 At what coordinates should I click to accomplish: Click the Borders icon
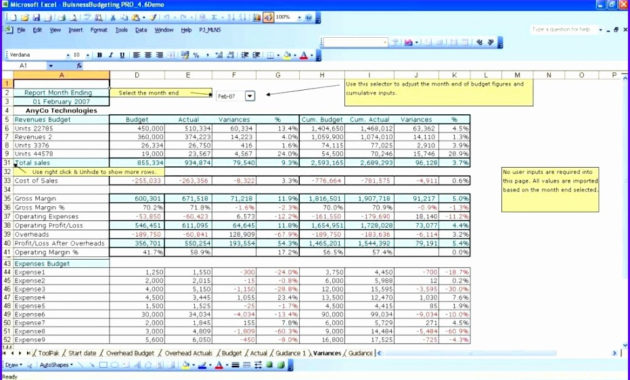tap(271, 55)
